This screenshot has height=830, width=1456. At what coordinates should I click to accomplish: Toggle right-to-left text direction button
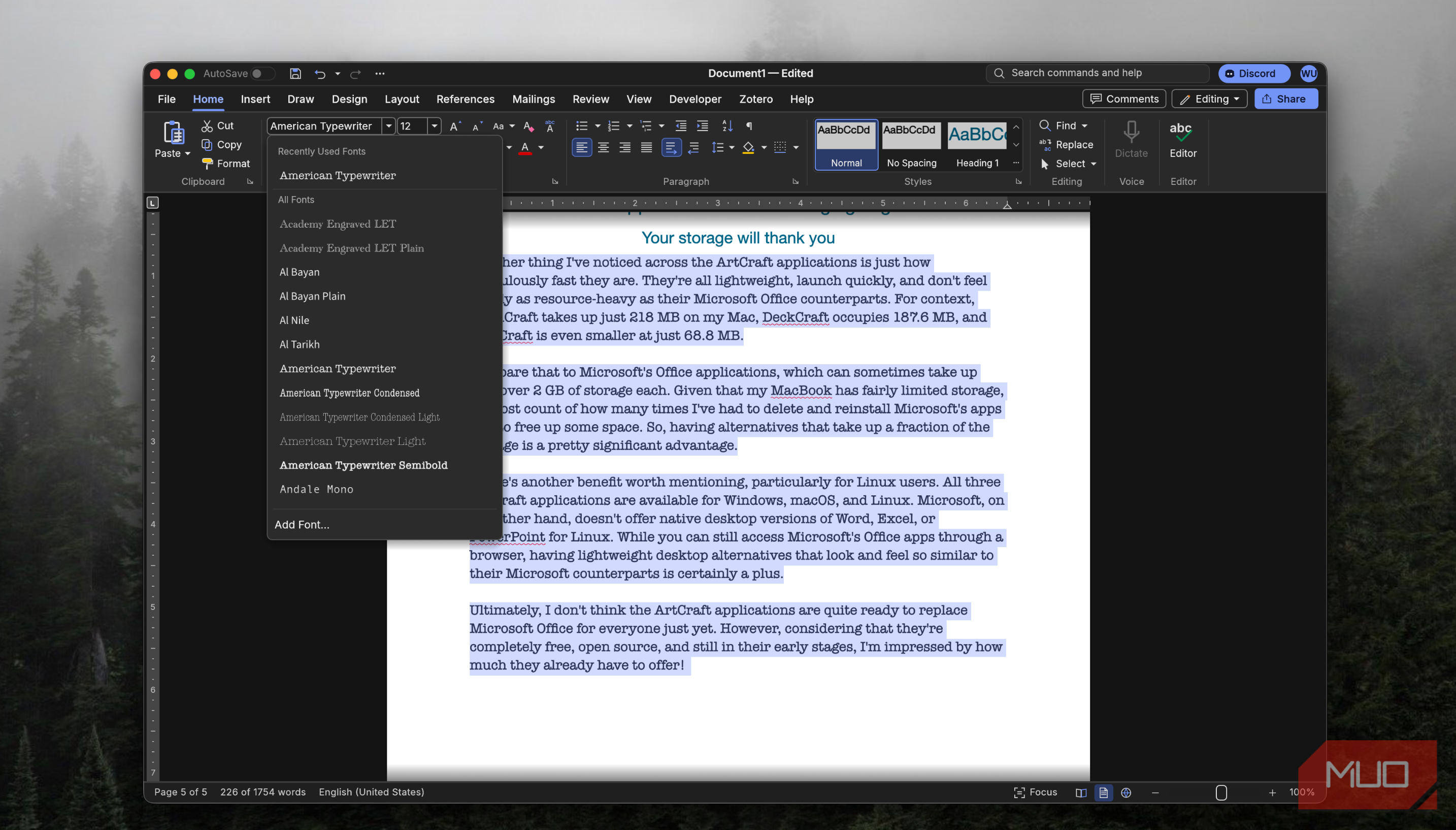click(x=693, y=148)
